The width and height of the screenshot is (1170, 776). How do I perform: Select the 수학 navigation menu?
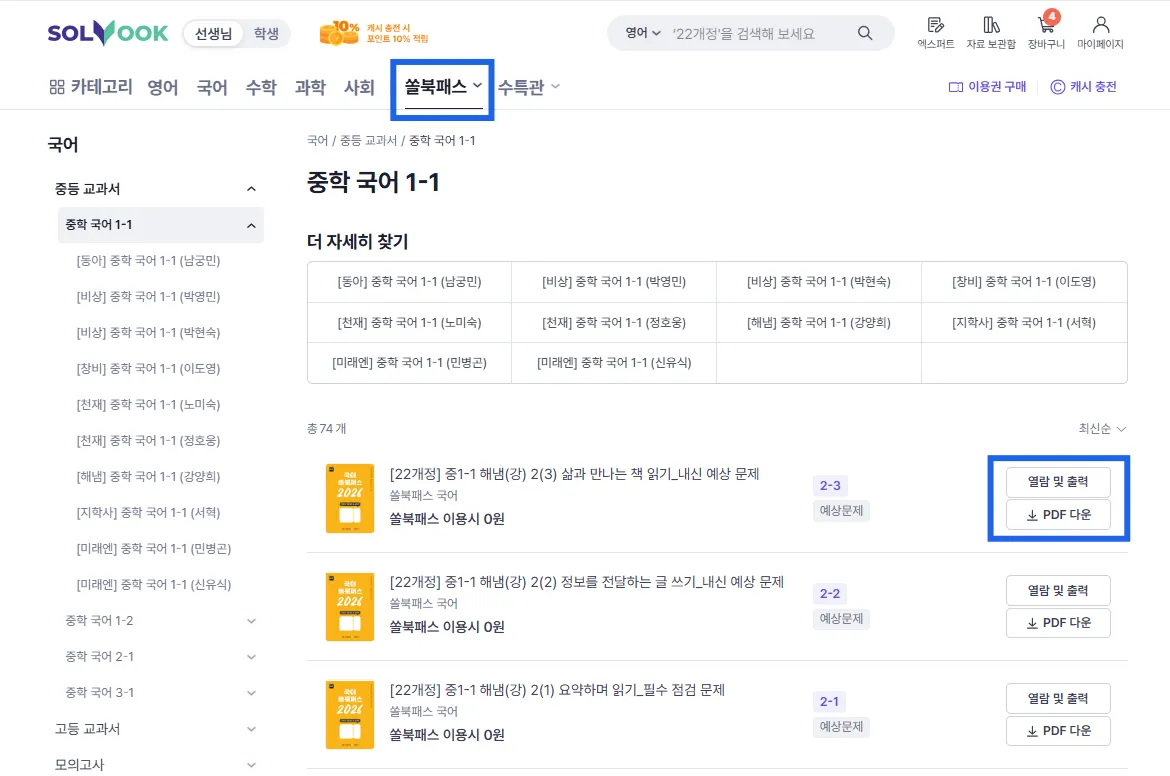pyautogui.click(x=261, y=87)
